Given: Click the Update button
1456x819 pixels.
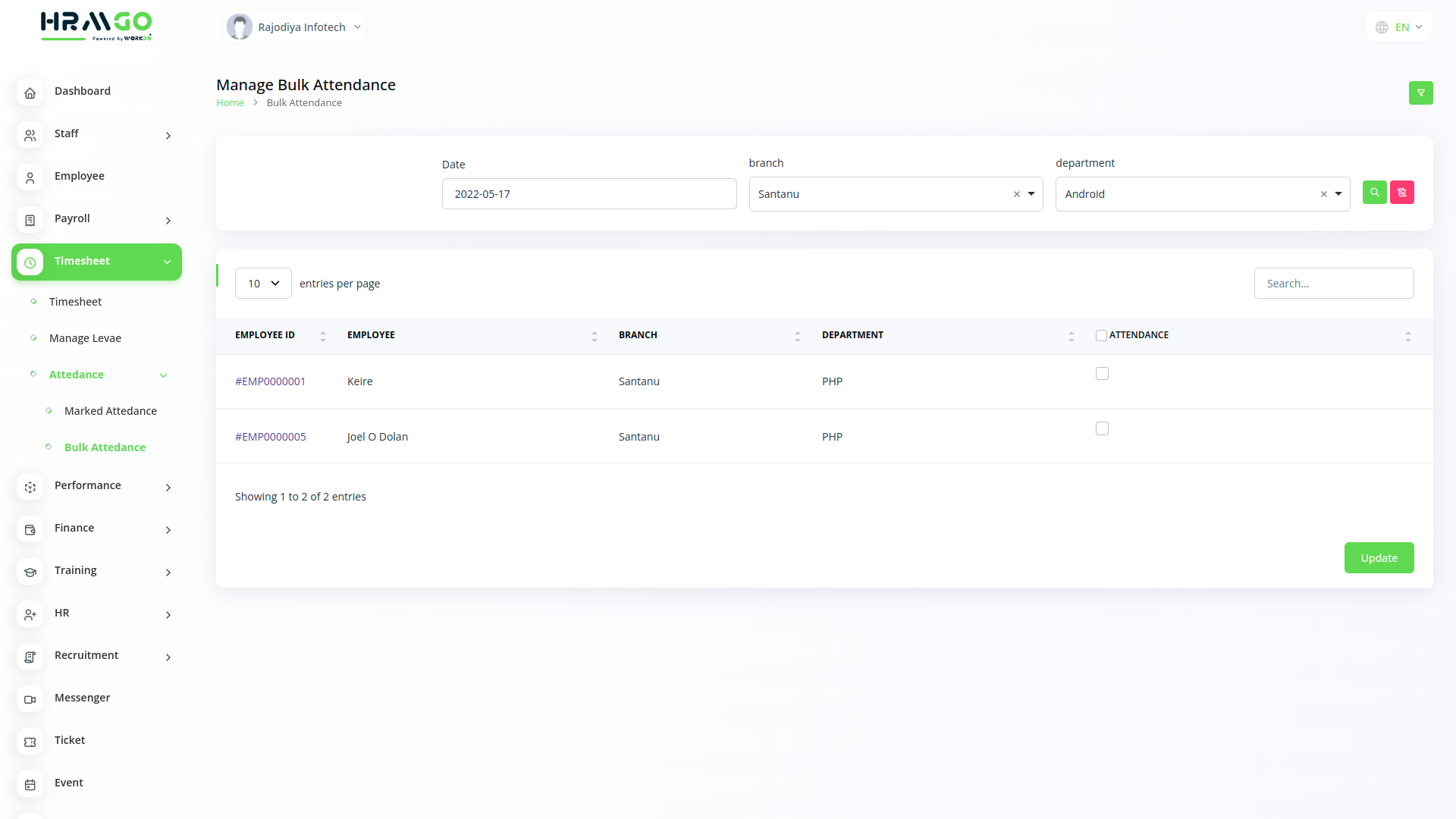Looking at the screenshot, I should tap(1378, 558).
